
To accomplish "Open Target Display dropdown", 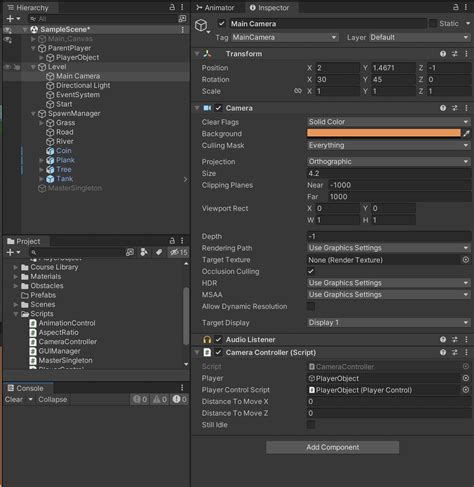I will coord(388,323).
